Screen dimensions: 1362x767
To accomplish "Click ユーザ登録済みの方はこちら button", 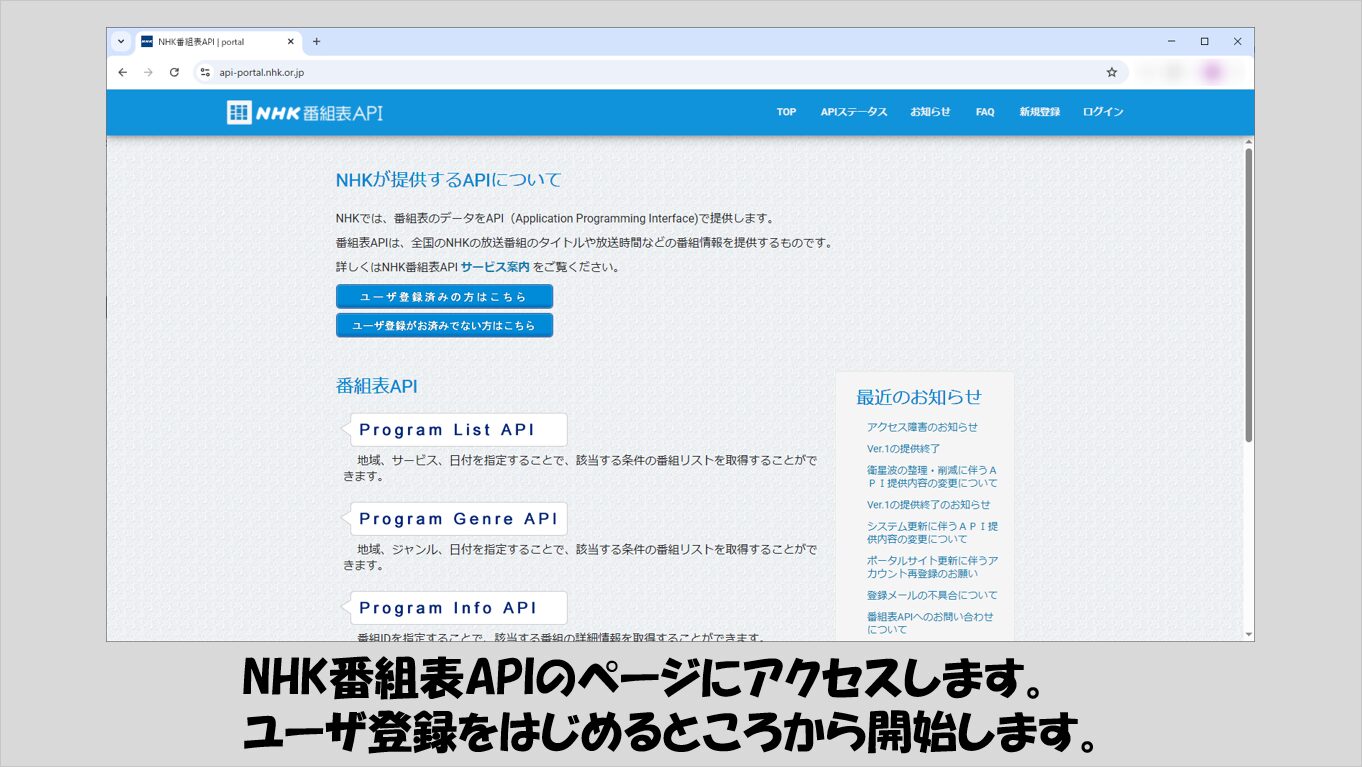I will tap(444, 297).
